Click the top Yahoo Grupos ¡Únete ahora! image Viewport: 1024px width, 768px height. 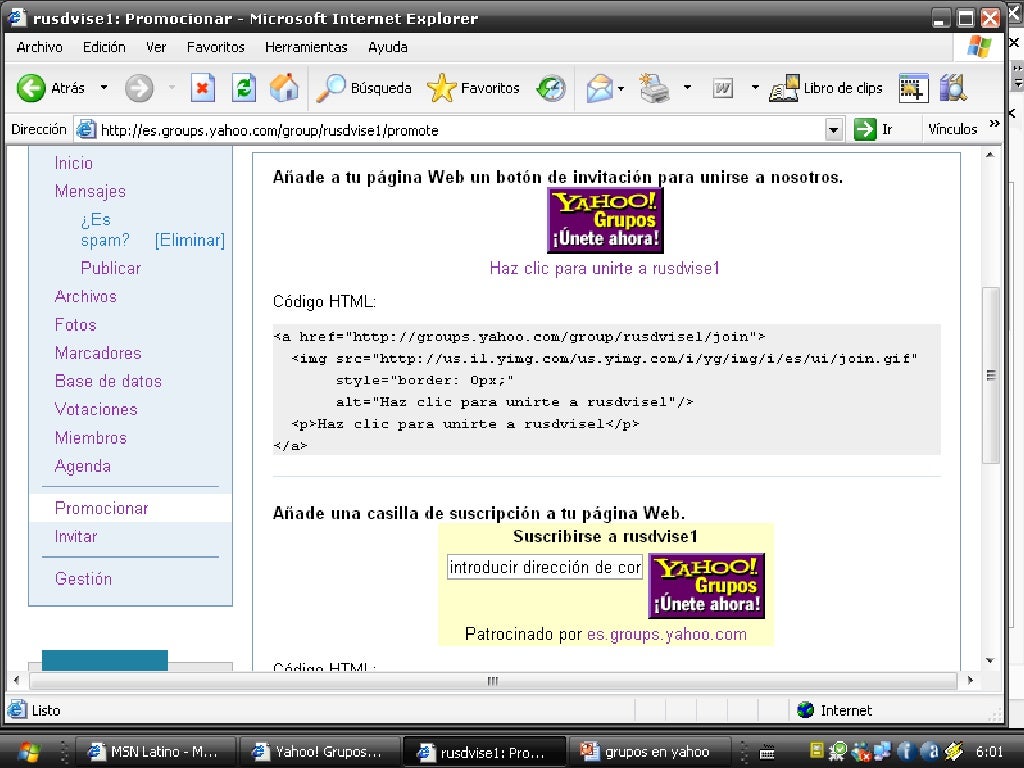pyautogui.click(x=605, y=221)
